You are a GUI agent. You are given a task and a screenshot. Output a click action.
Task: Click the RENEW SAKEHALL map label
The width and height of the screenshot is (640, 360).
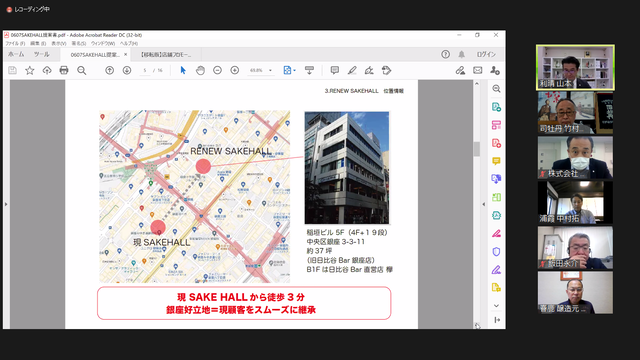click(231, 151)
